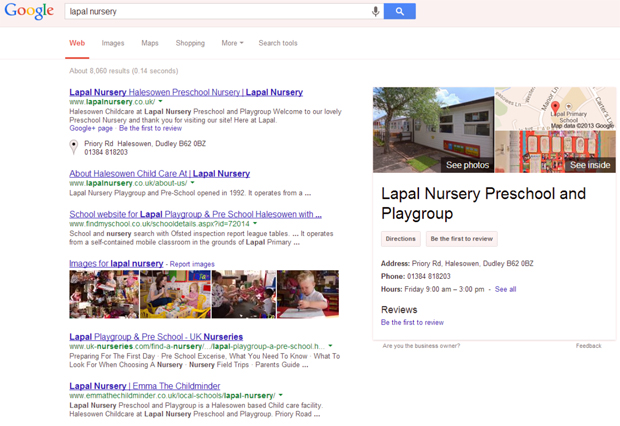This screenshot has width=620, height=426.
Task: Open Lapal Playgroup & Pre School - UK Nurseries
Action: pyautogui.click(x=156, y=337)
